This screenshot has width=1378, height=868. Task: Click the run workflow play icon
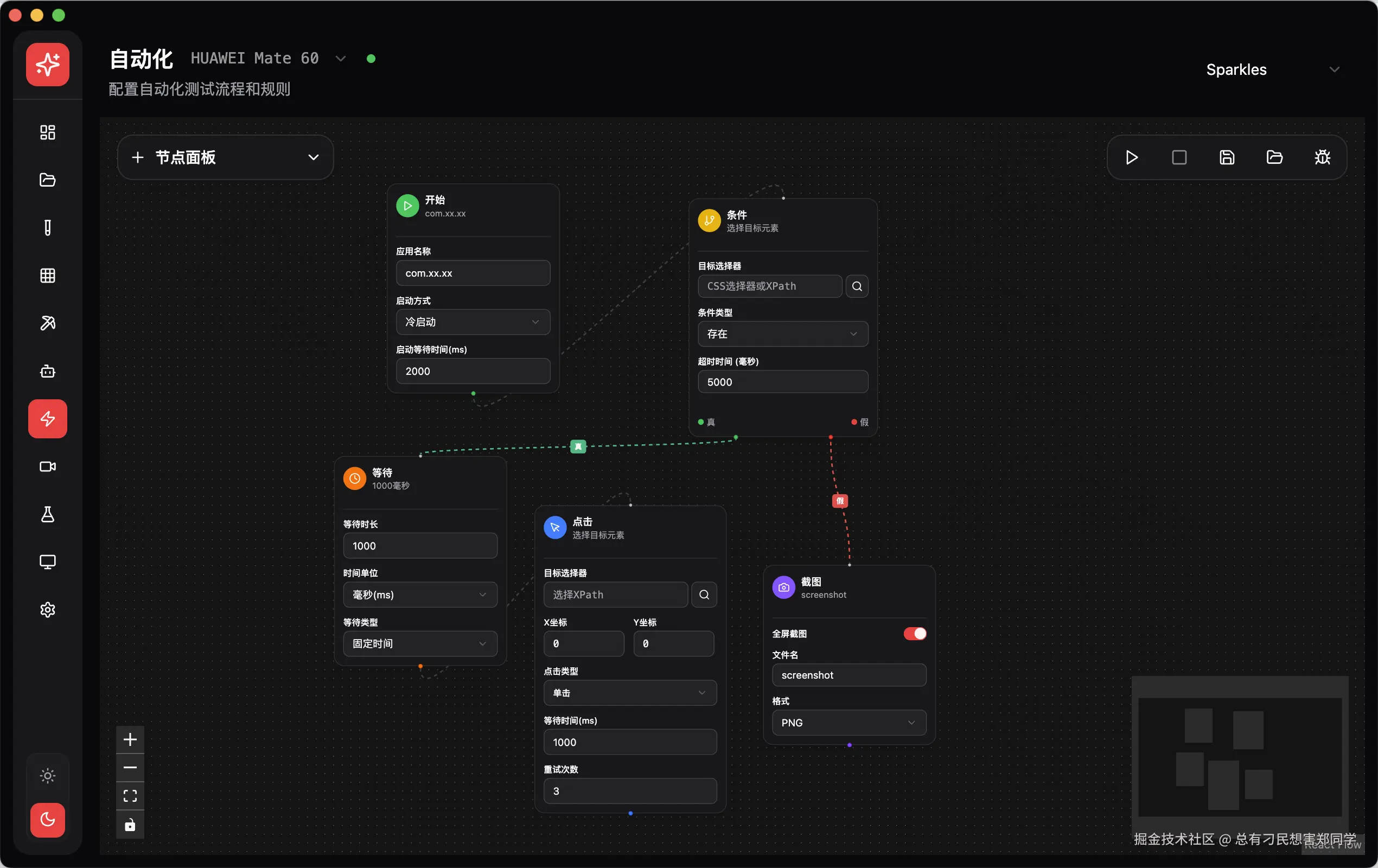(1131, 157)
